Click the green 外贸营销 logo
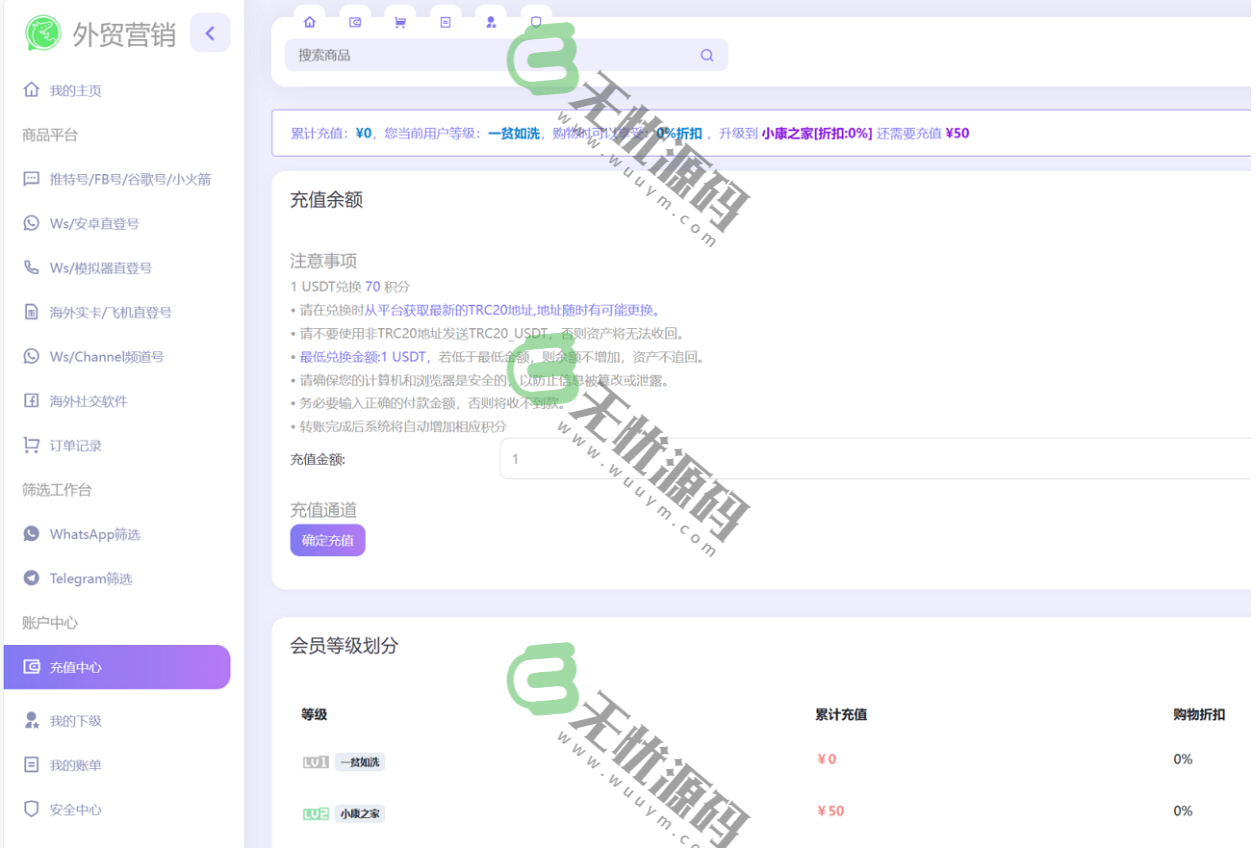The image size is (1256, 848). [42, 34]
